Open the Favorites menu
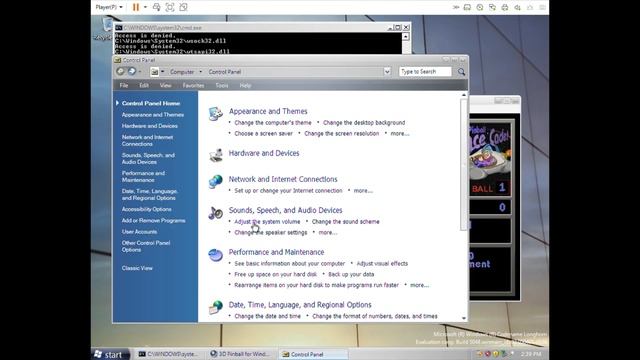The width and height of the screenshot is (640, 360). [x=193, y=85]
